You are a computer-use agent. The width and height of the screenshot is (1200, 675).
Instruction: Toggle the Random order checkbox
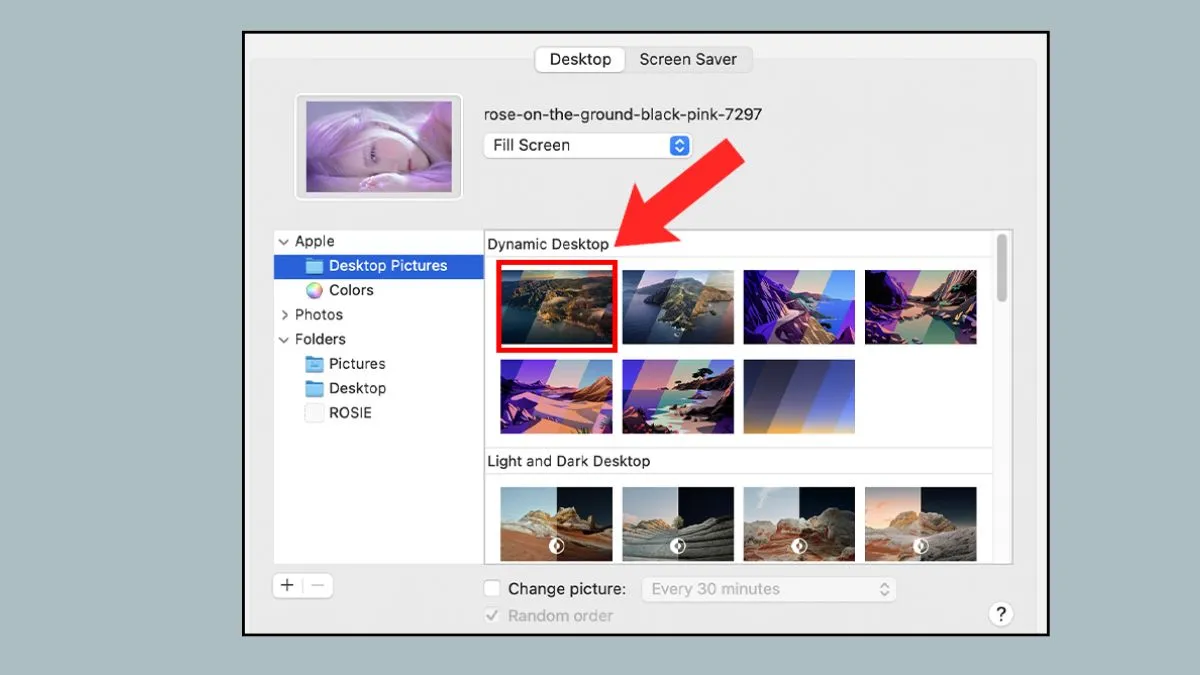(492, 616)
